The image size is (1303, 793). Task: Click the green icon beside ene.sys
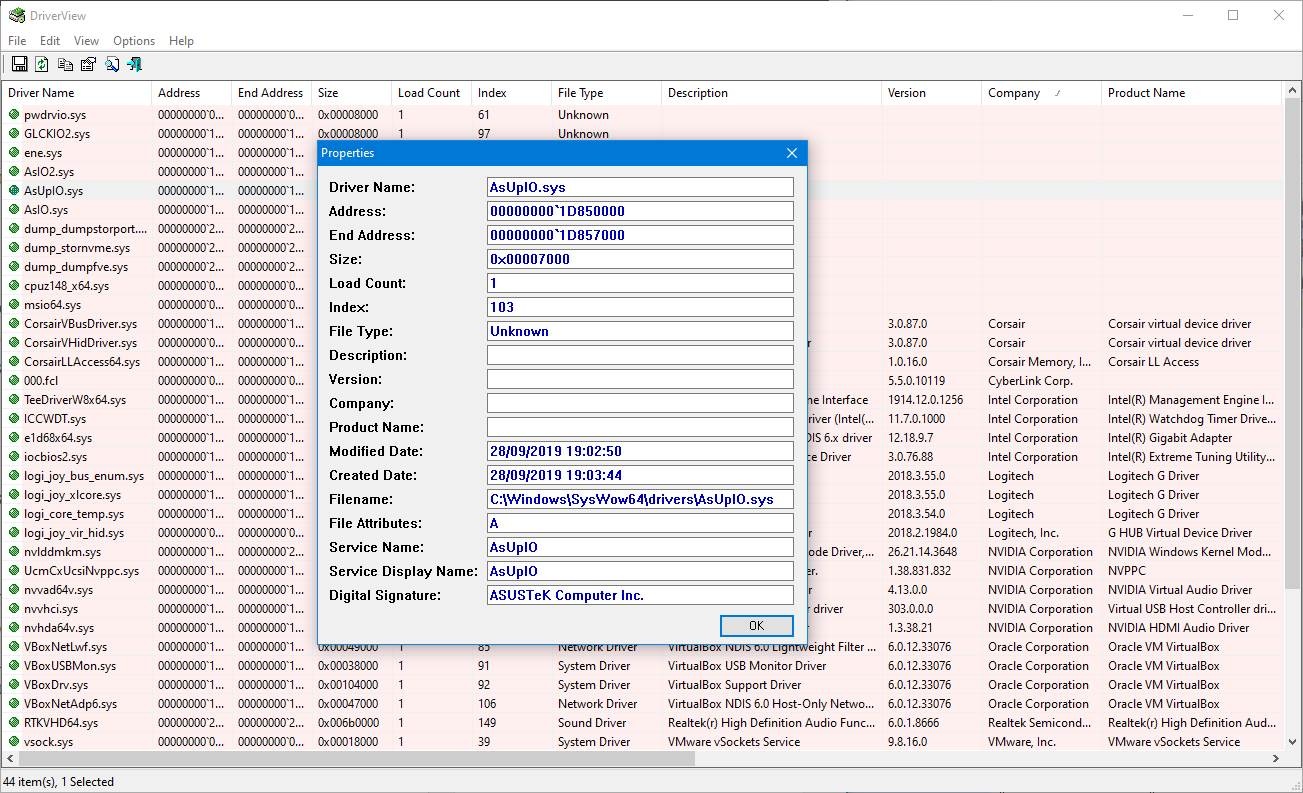pos(14,153)
